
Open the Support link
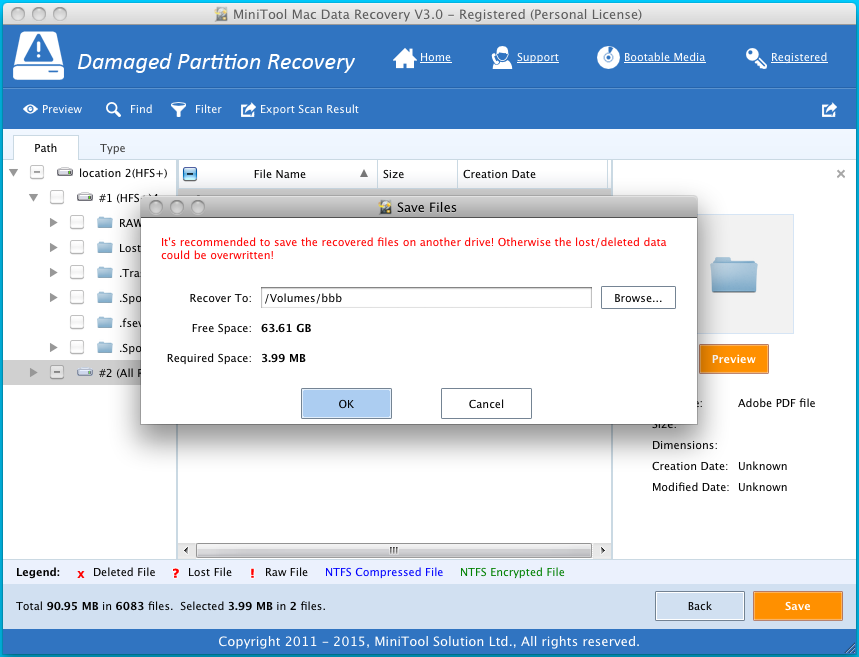(x=537, y=57)
